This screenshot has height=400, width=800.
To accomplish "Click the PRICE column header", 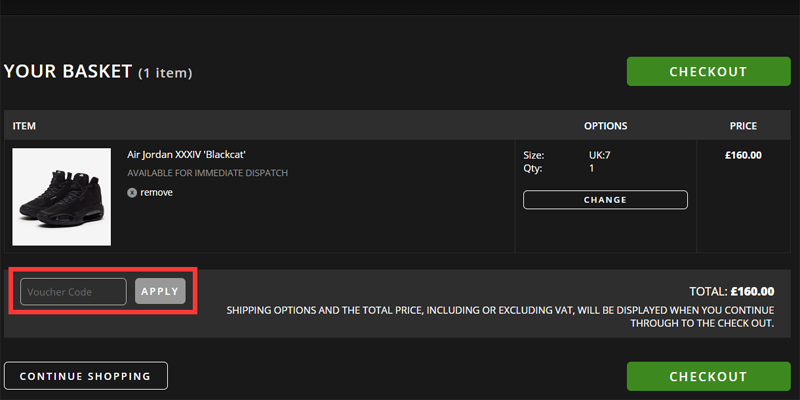I will pos(743,126).
